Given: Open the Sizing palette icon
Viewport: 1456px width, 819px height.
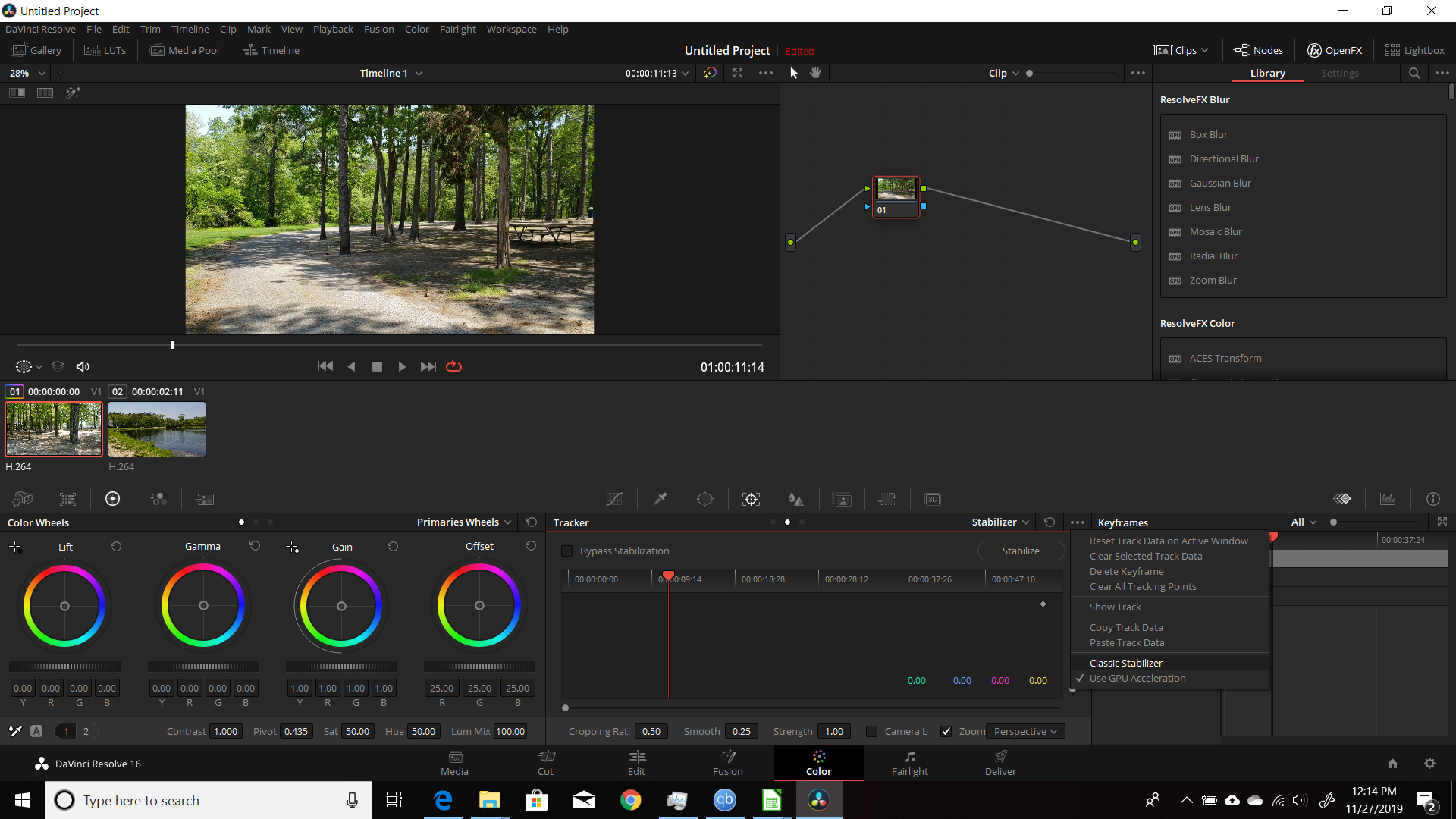Looking at the screenshot, I should point(887,499).
